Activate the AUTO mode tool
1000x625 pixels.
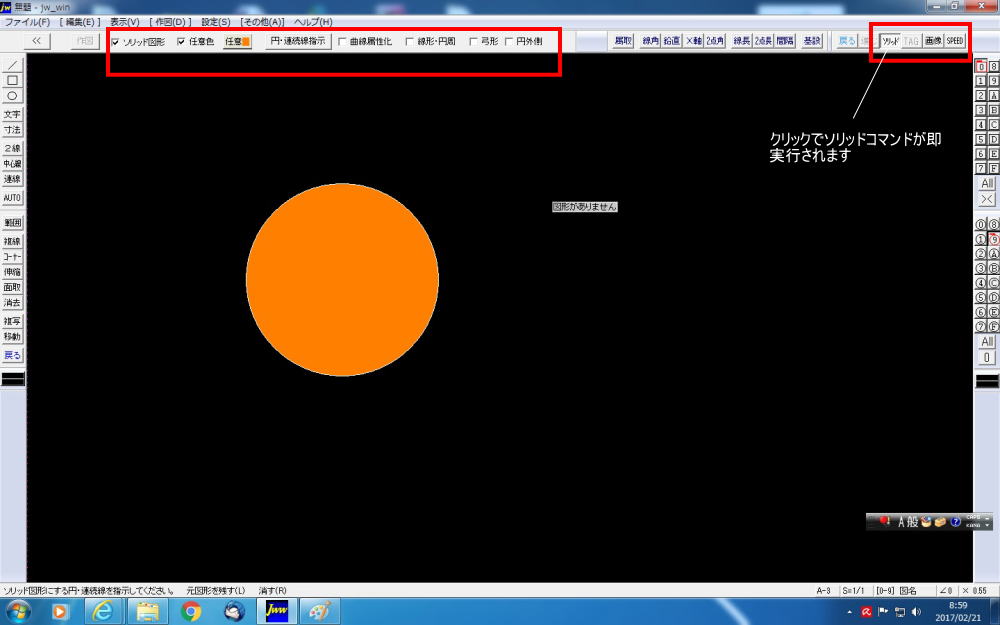tap(12, 198)
